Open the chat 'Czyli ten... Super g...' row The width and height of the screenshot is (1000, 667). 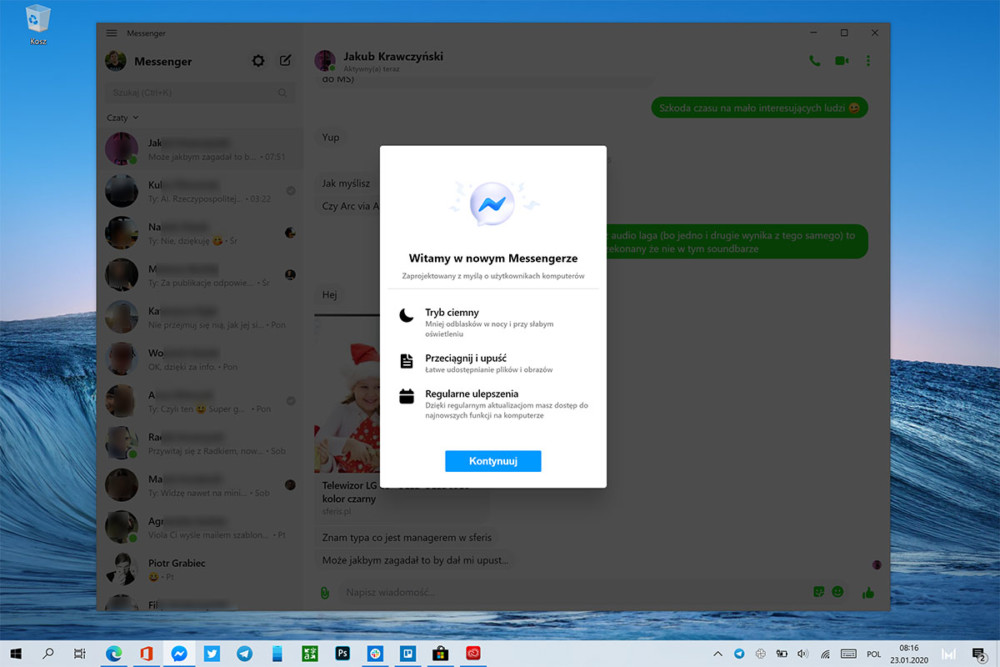click(x=202, y=402)
